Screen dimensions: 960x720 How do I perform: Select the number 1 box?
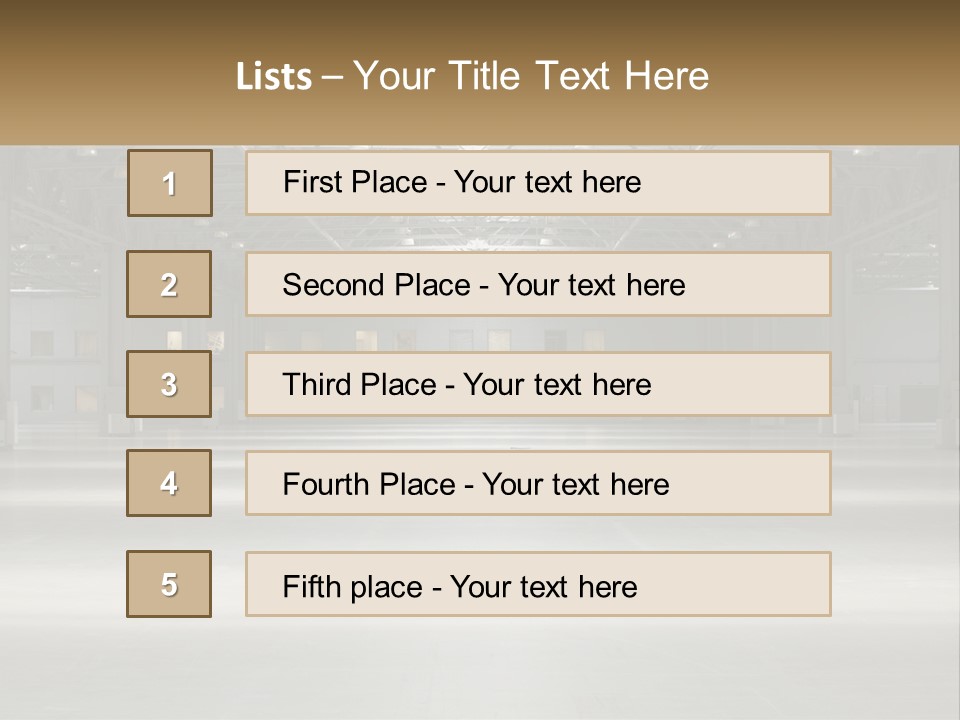(x=170, y=183)
